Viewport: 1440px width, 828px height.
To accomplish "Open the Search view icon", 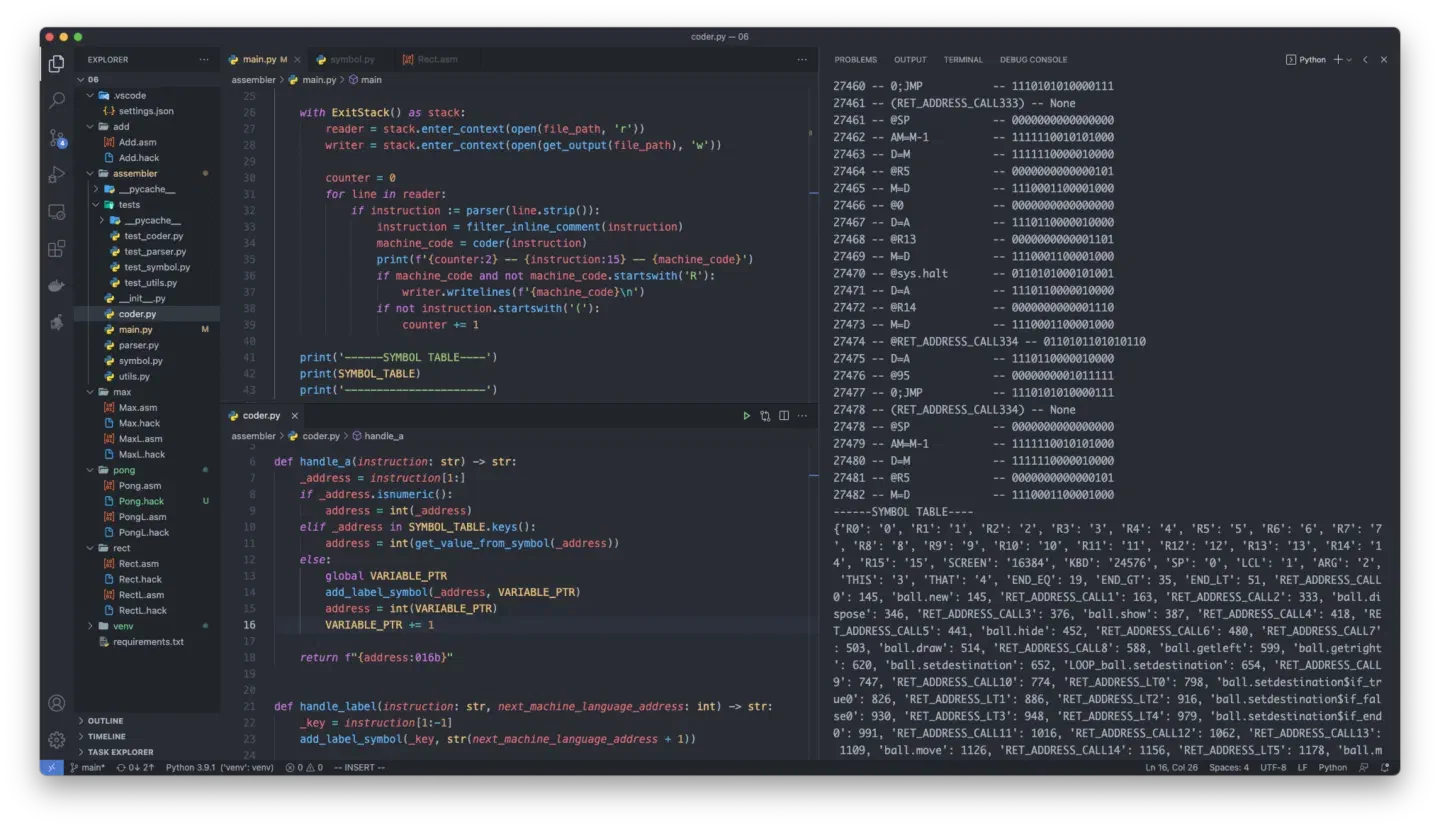I will pyautogui.click(x=57, y=100).
